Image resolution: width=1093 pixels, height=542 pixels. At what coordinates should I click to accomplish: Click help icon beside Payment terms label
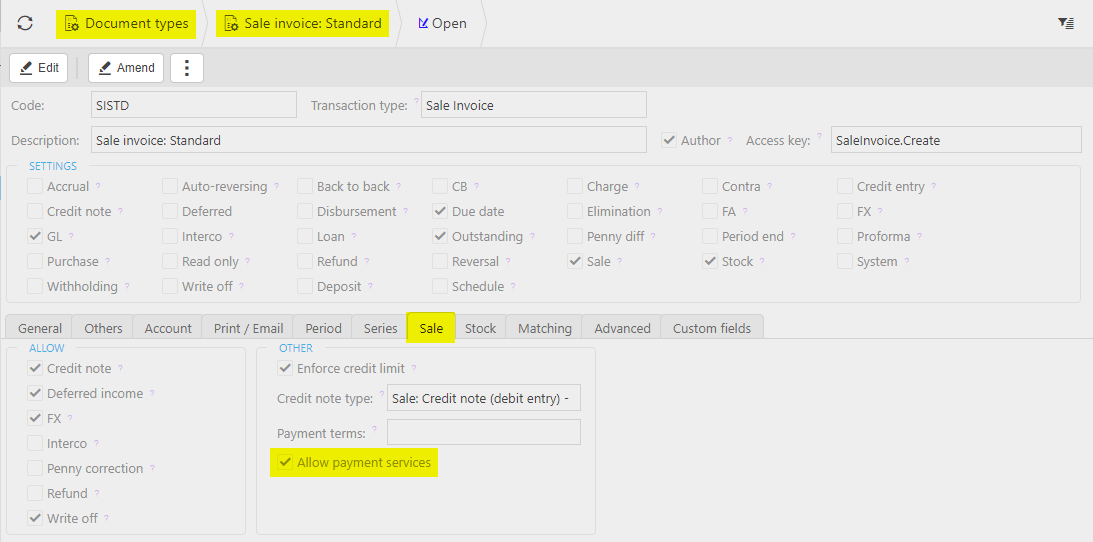tap(375, 431)
